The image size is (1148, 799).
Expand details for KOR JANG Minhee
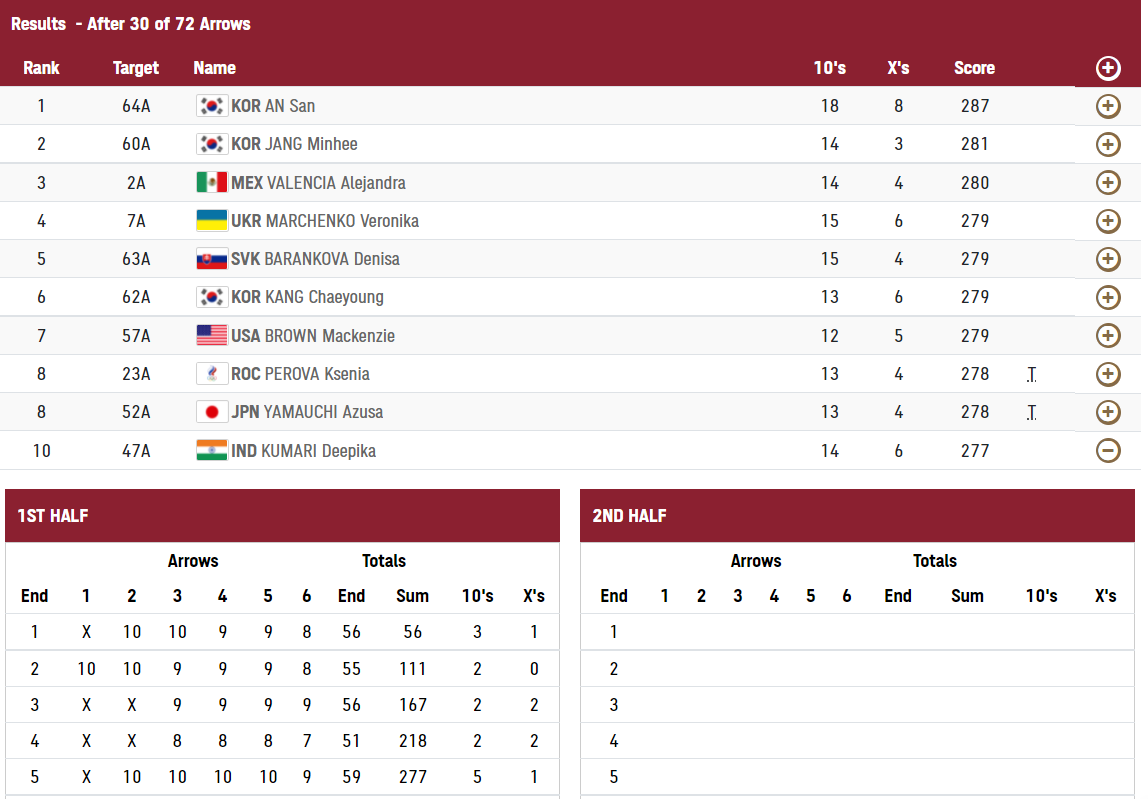point(1108,144)
